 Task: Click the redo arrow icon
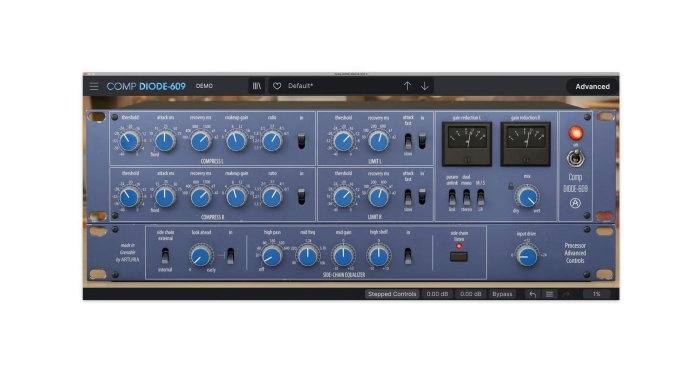pos(567,294)
